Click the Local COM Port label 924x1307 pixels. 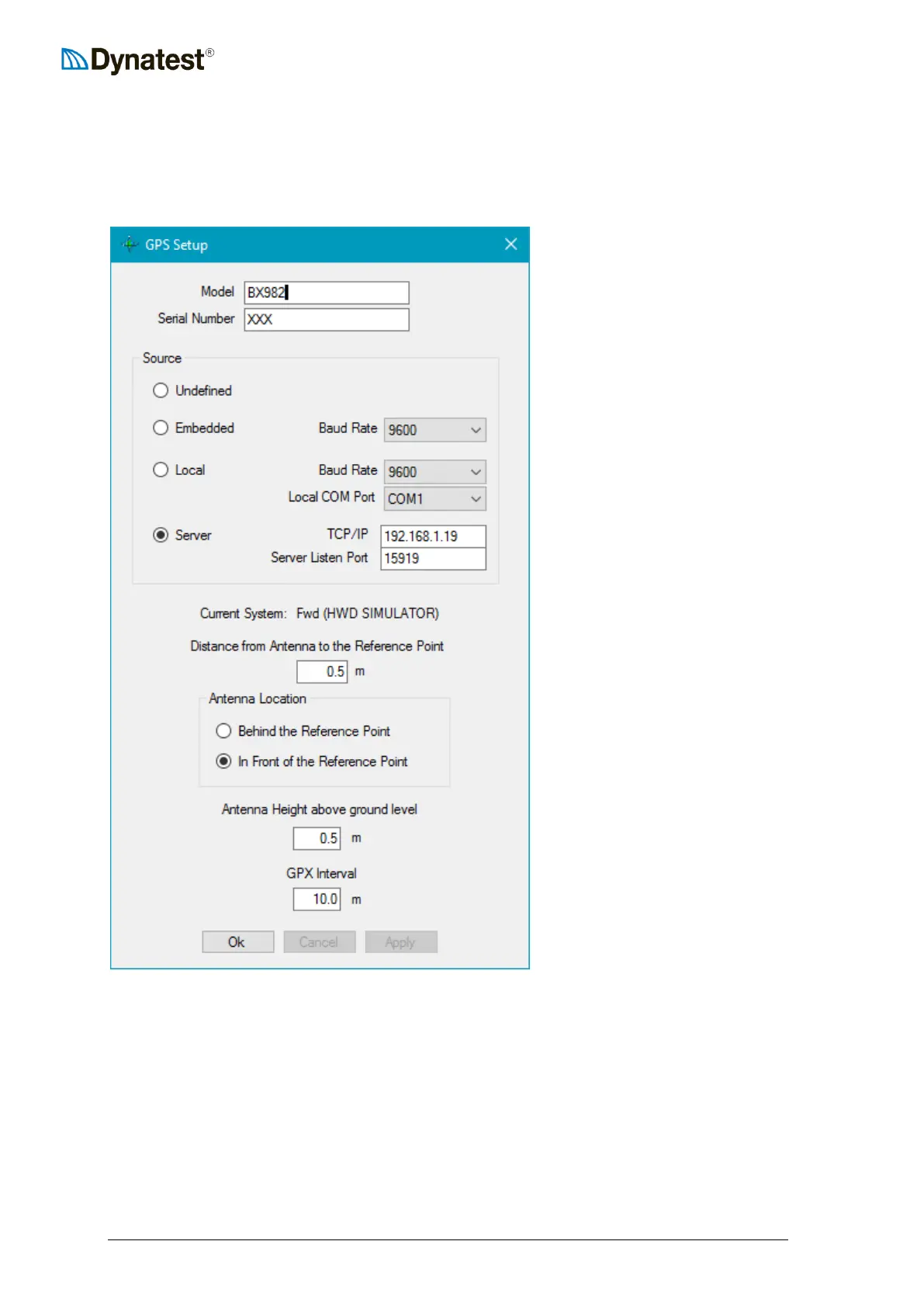331,497
